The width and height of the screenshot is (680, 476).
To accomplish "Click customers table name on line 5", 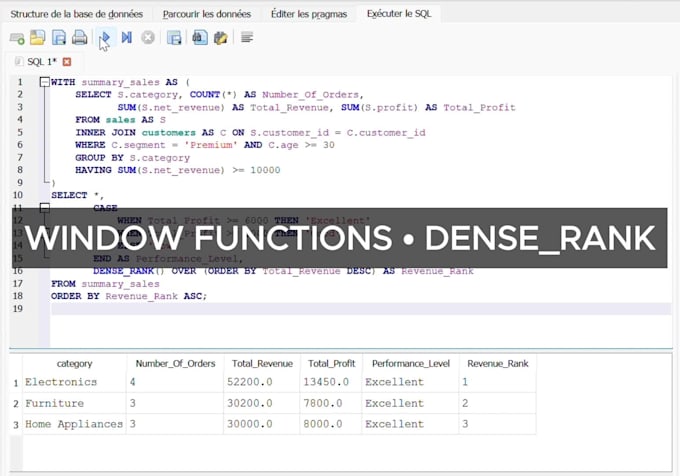I will point(169,133).
